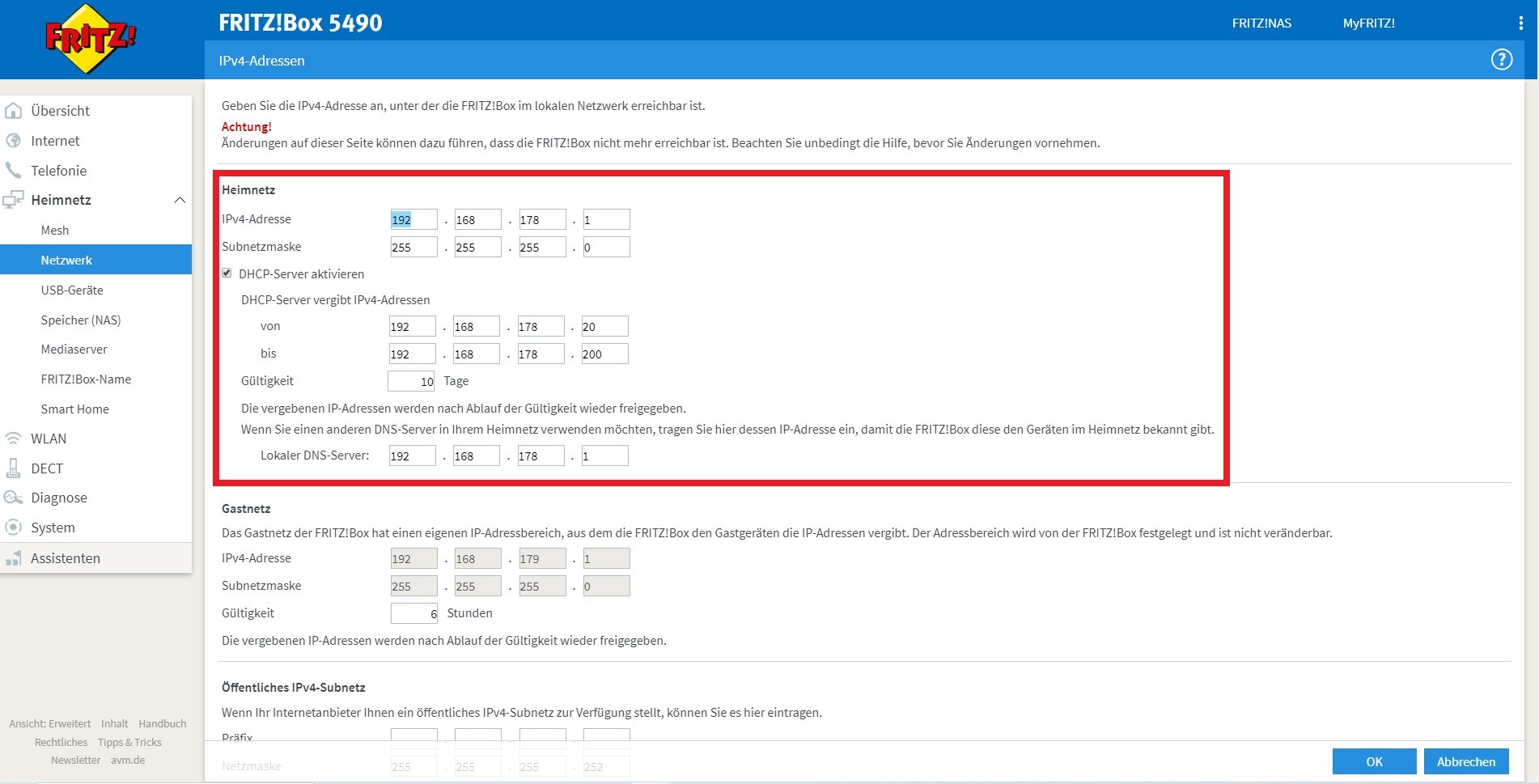Click the DECT handset icon

click(14, 468)
